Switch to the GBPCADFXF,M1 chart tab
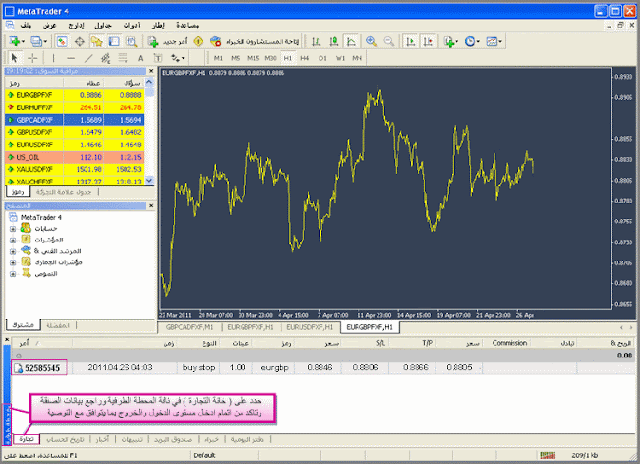Viewport: 640px width, 464px height. tap(189, 327)
